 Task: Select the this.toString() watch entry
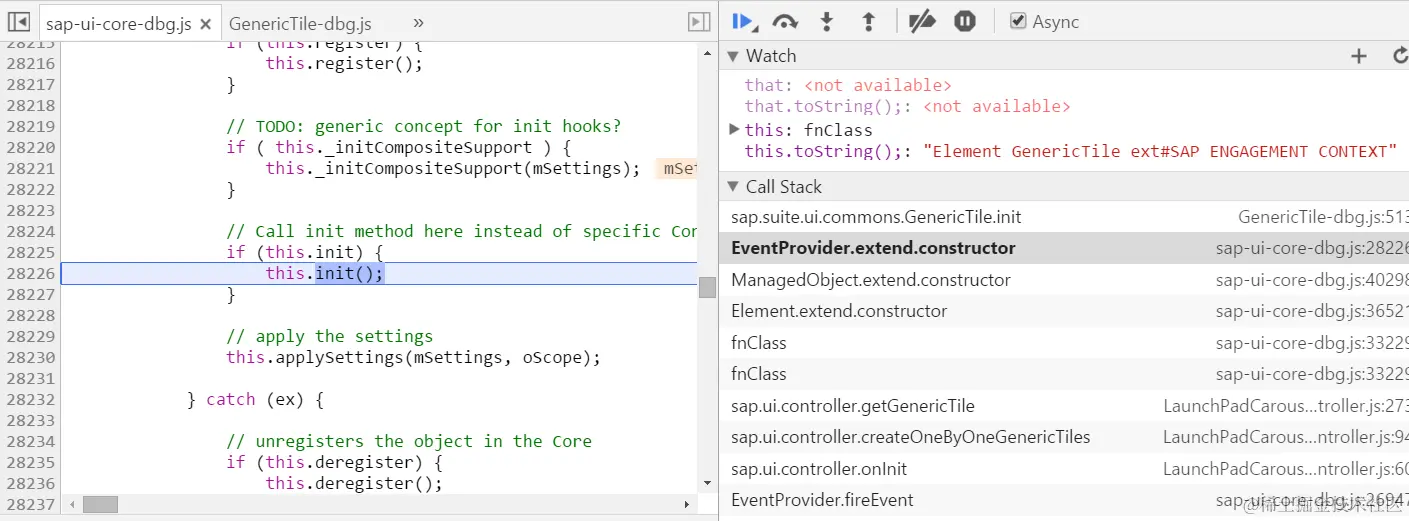click(1070, 151)
